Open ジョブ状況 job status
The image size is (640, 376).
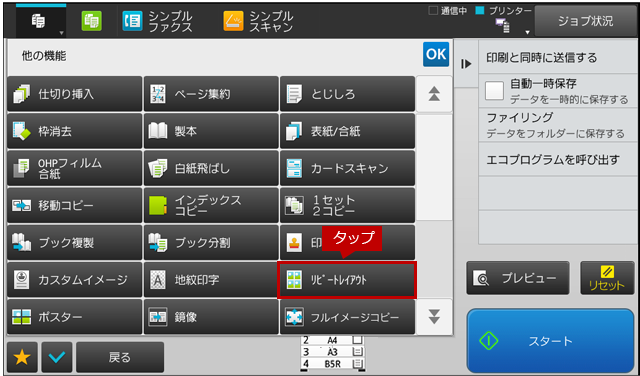[x=585, y=21]
